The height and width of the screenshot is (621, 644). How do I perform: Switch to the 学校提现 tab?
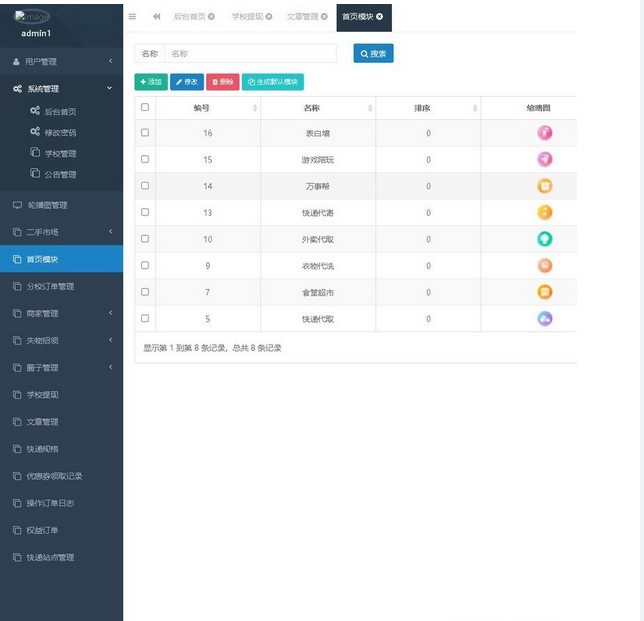247,16
